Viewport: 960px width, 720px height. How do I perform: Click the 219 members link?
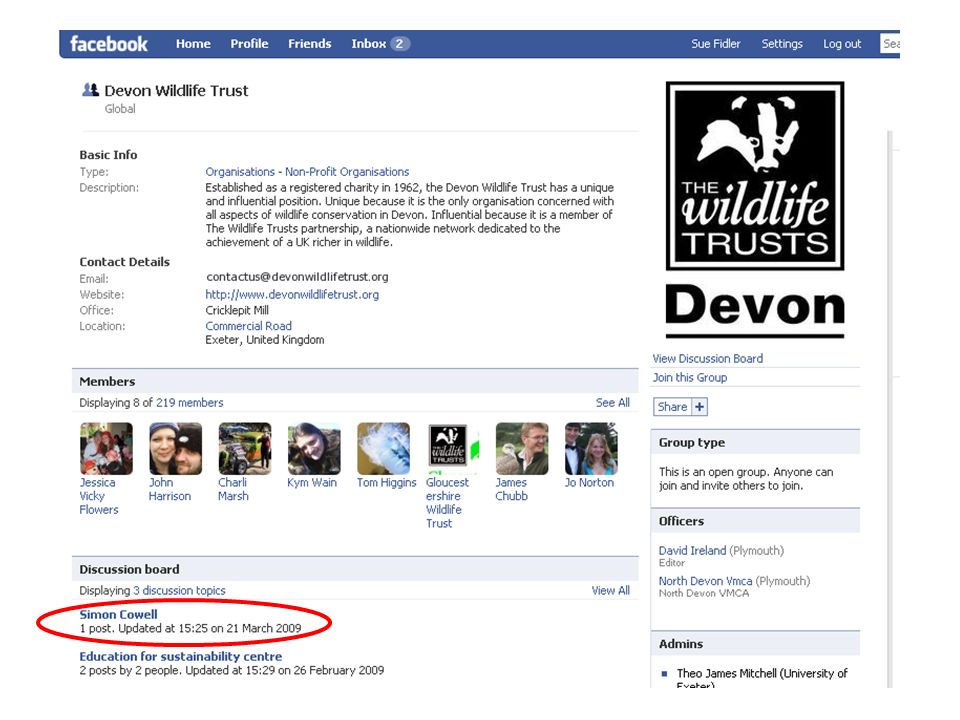coord(190,403)
